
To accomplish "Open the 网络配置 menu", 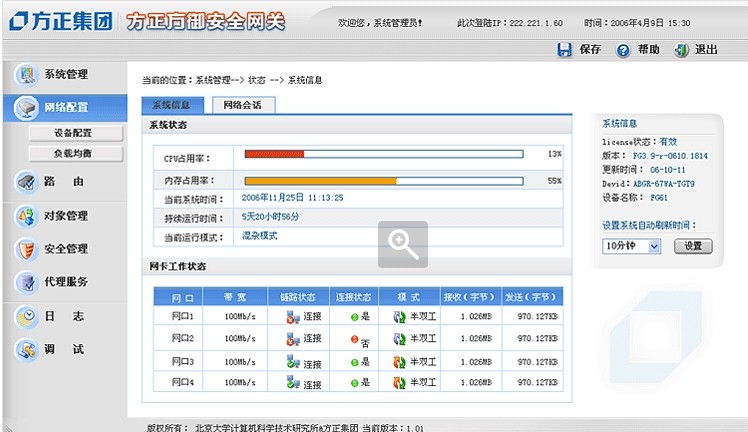I will pos(65,108).
